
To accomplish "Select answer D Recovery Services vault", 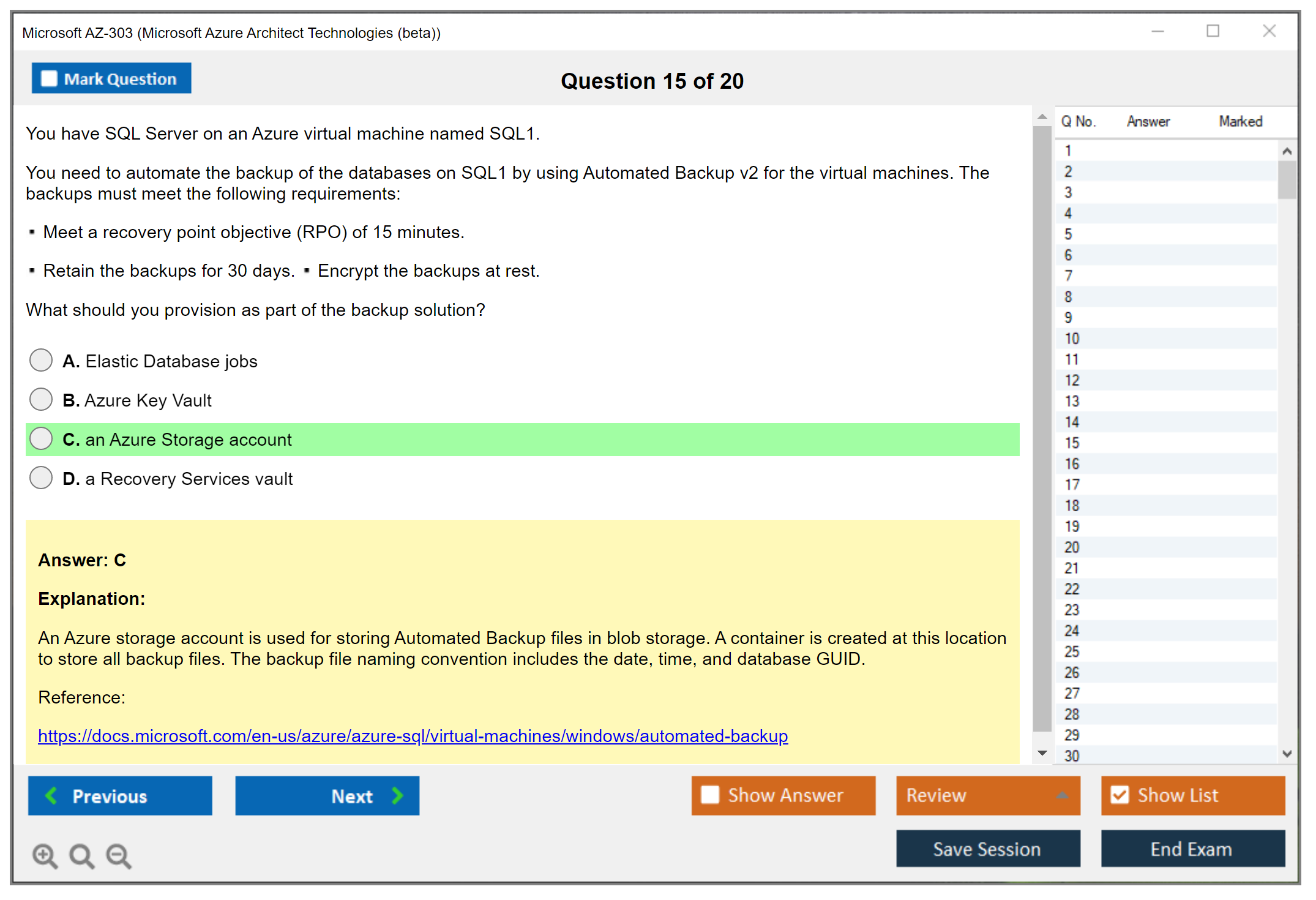I will [41, 478].
